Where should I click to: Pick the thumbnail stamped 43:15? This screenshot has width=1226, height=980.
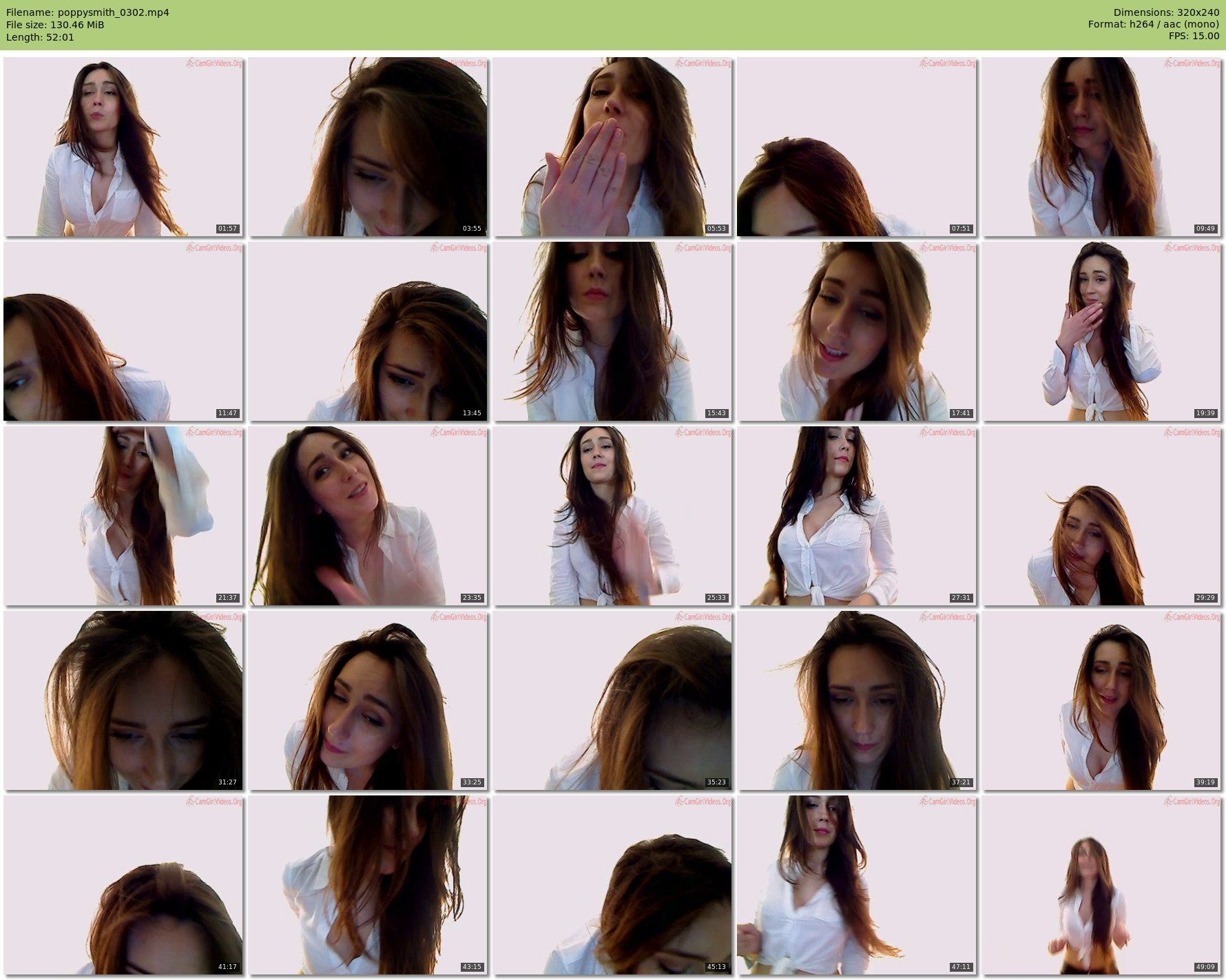[x=368, y=885]
